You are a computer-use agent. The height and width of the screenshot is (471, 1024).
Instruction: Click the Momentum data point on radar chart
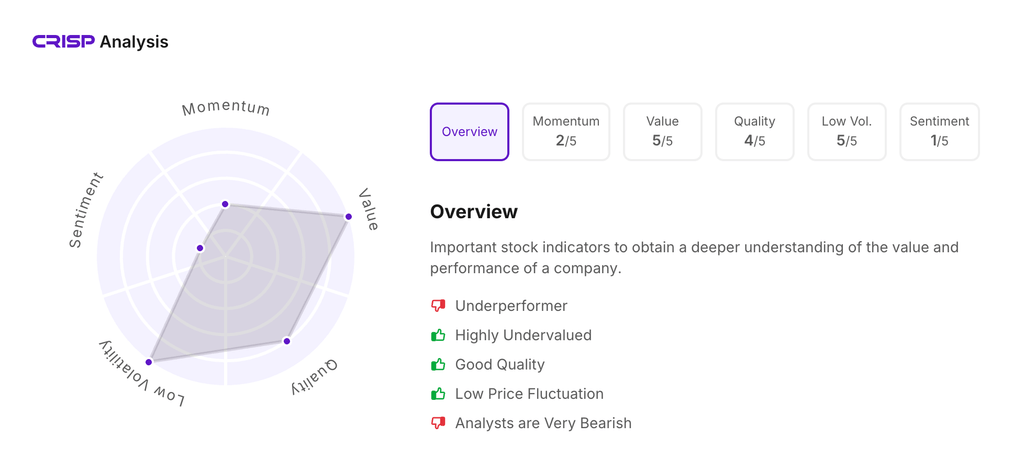[225, 204]
